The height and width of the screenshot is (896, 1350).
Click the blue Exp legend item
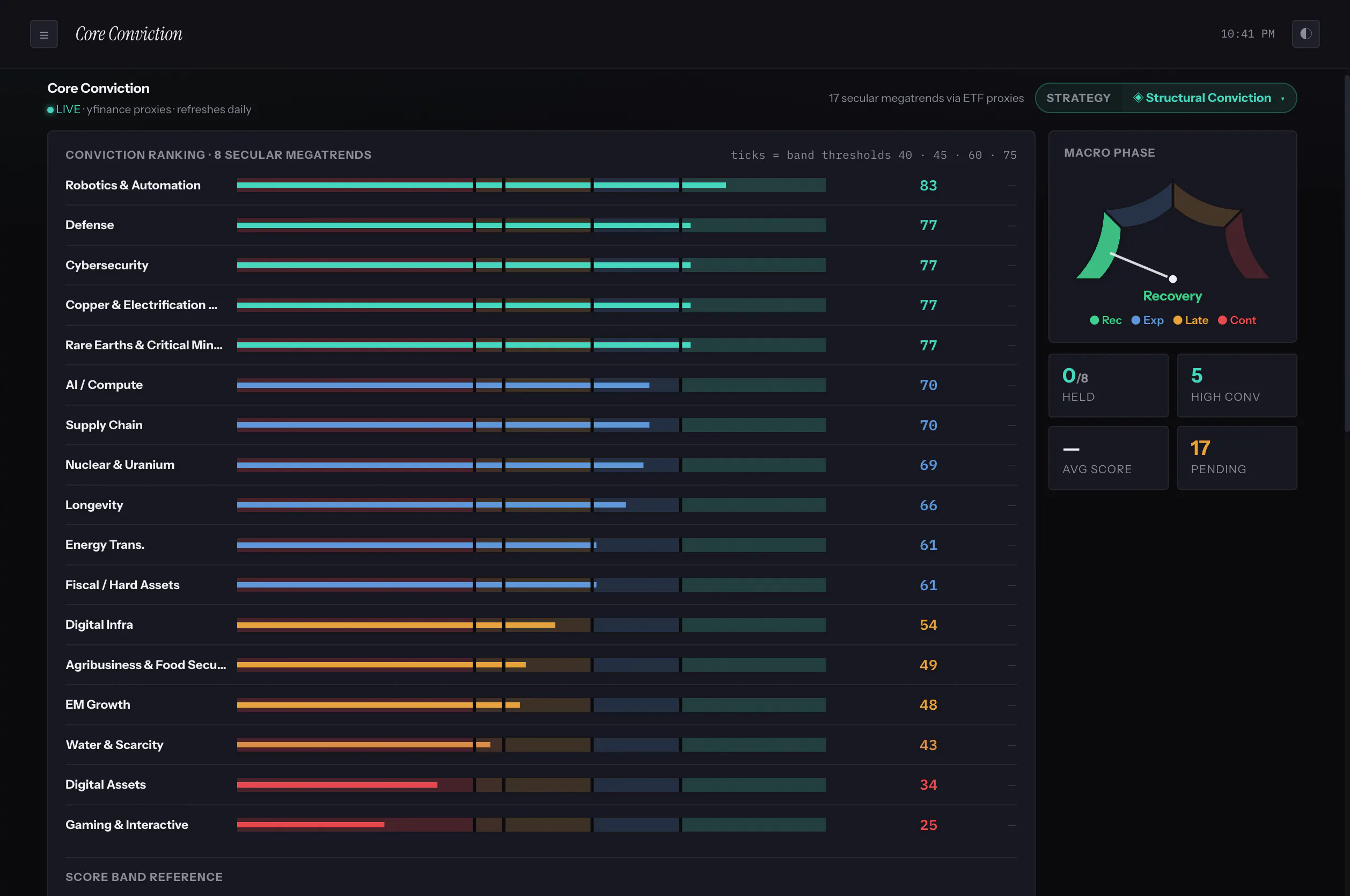(x=1147, y=320)
